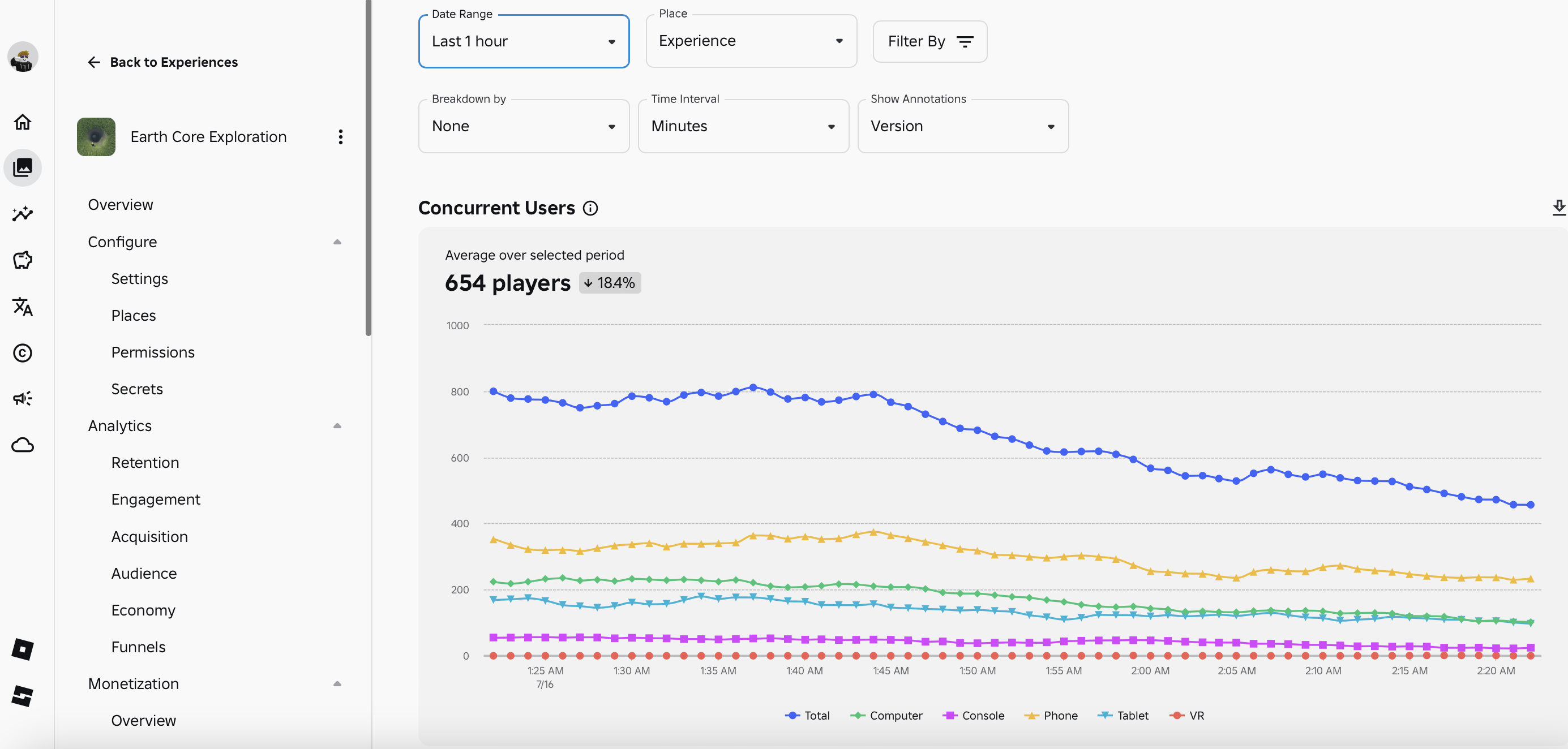The height and width of the screenshot is (749, 1568).
Task: Open the piggy bank monetization icon
Action: pos(23,260)
